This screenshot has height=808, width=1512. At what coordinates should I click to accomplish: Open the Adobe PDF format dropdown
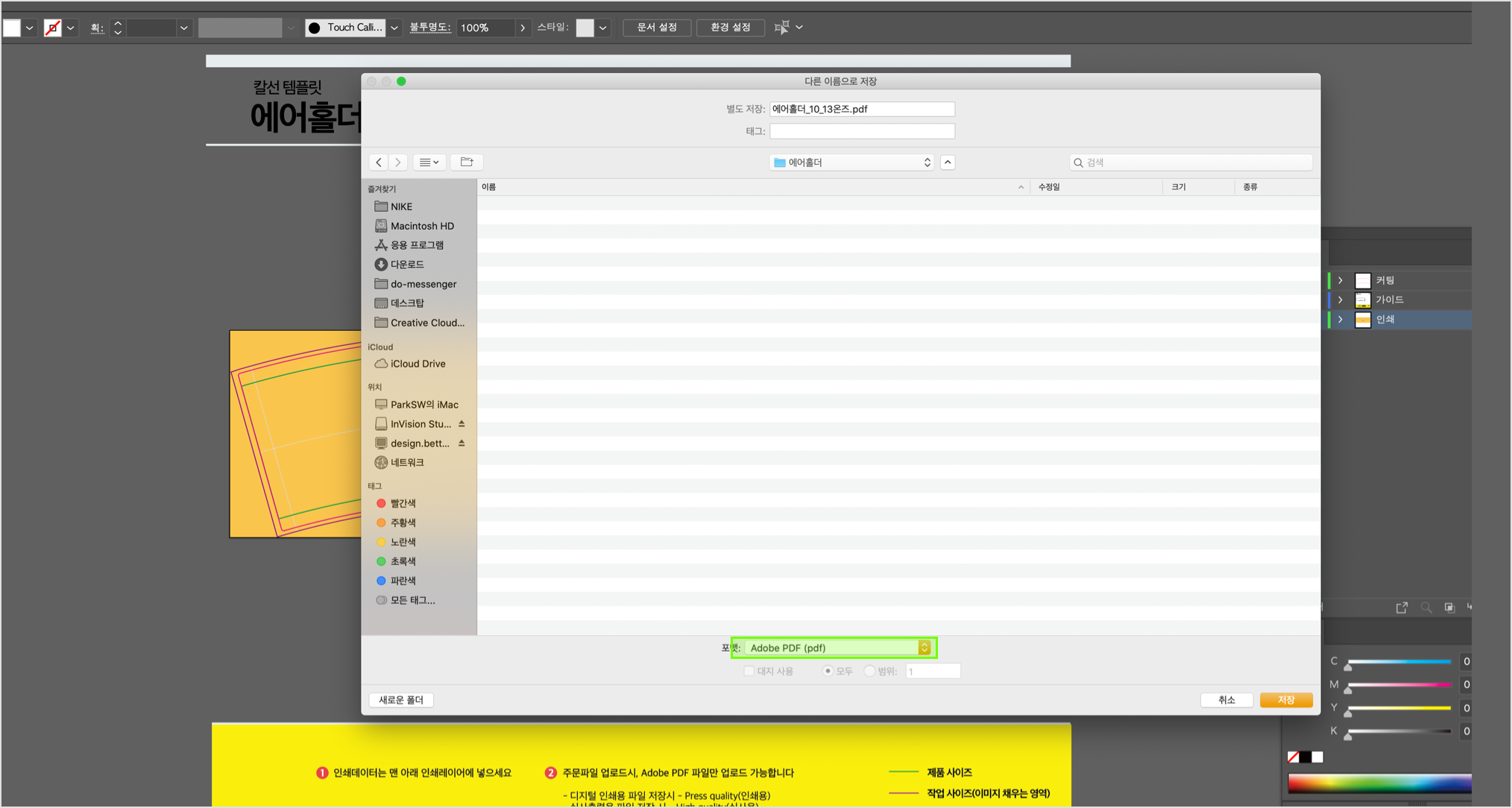[x=839, y=648]
